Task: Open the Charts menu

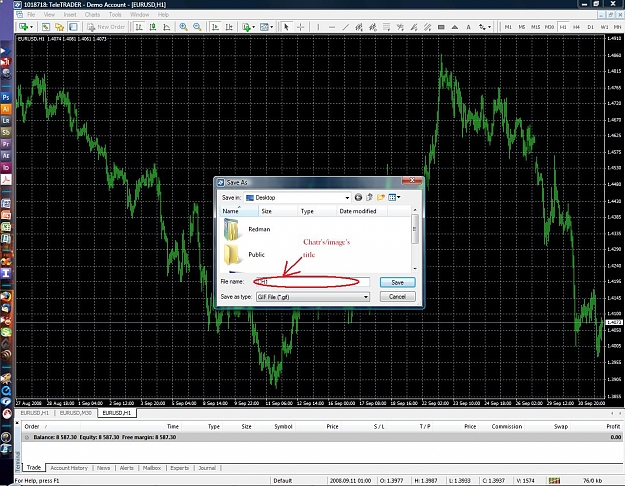Action: pyautogui.click(x=92, y=15)
